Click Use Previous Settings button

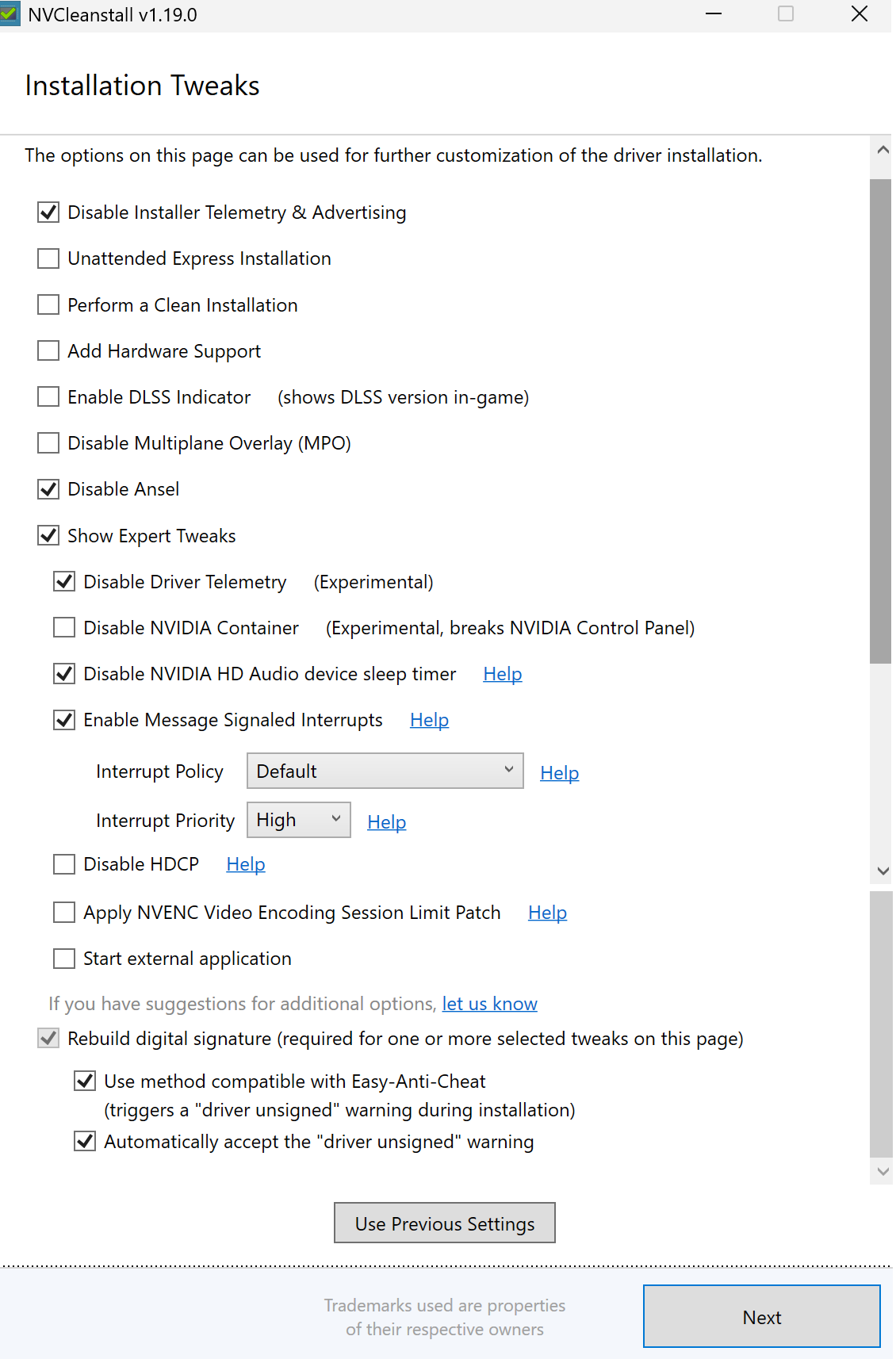445,1223
